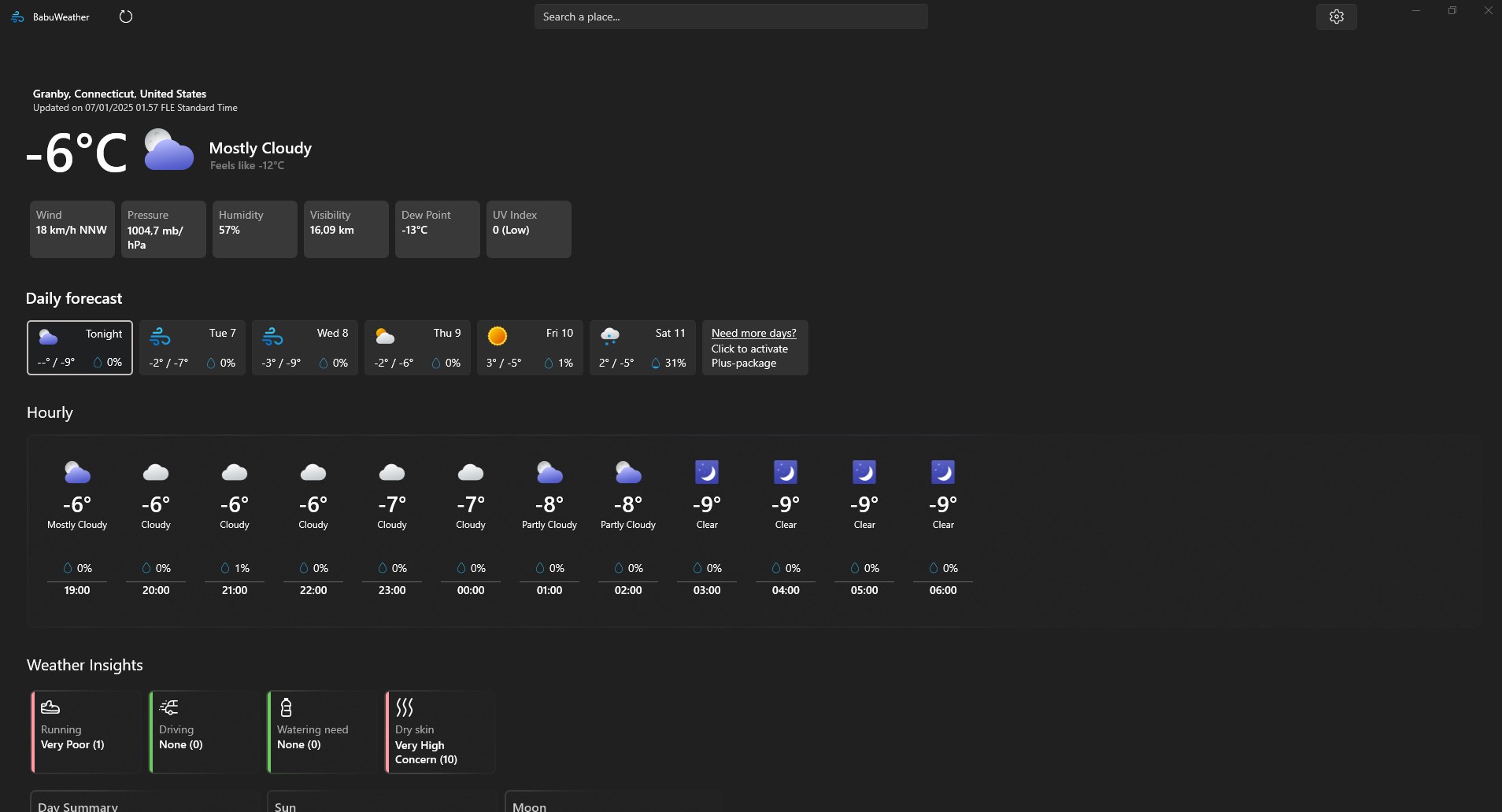Click the Search a place field
The width and height of the screenshot is (1502, 812).
coord(731,17)
